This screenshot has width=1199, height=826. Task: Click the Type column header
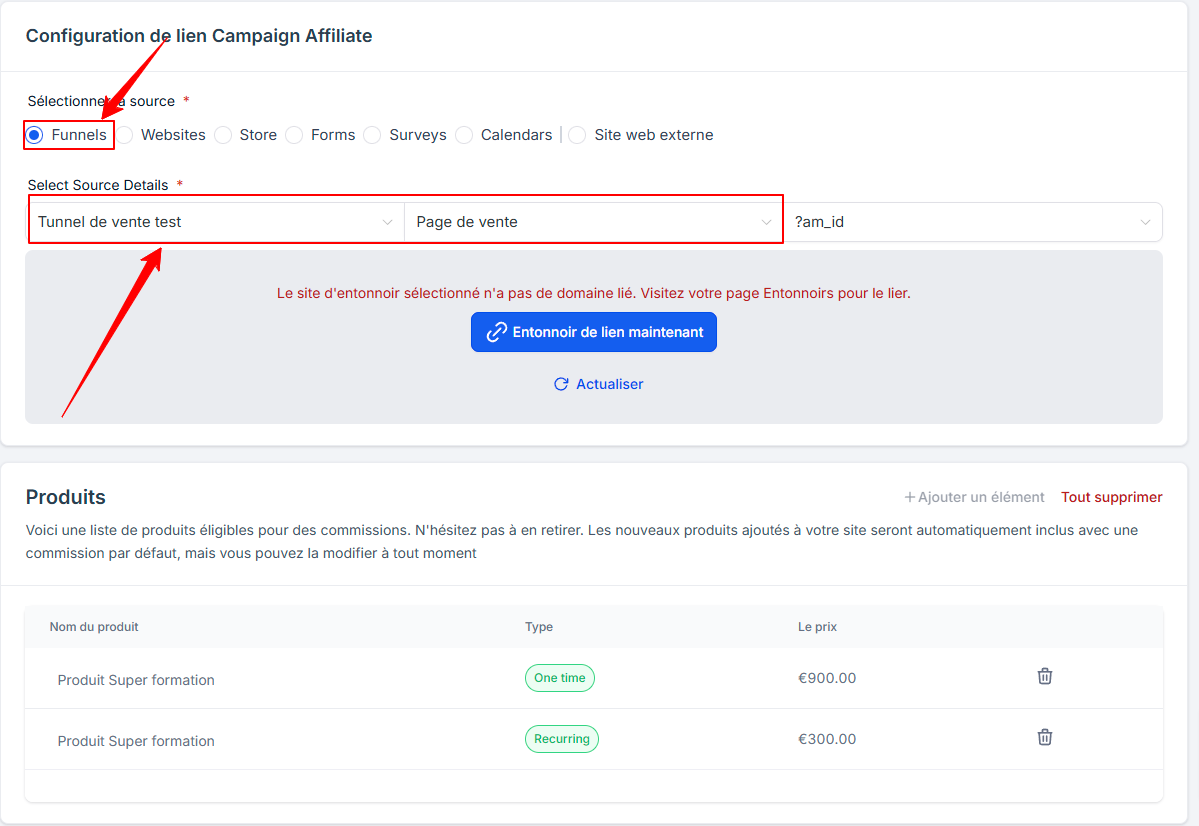click(539, 626)
